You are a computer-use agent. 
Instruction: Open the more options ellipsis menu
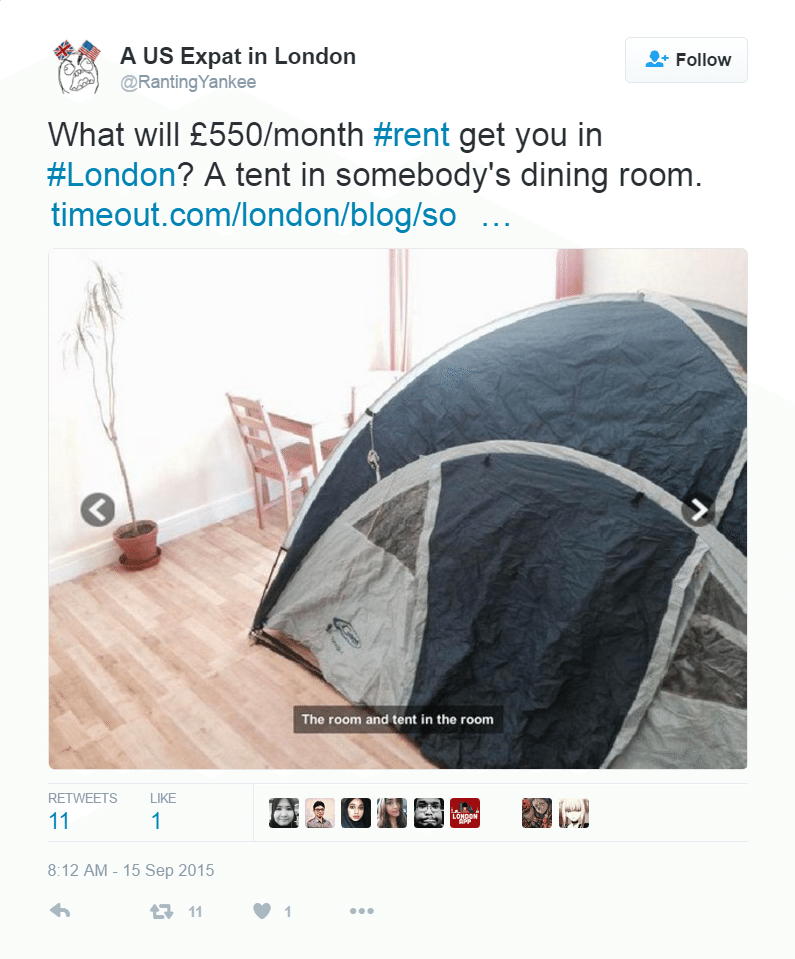361,911
